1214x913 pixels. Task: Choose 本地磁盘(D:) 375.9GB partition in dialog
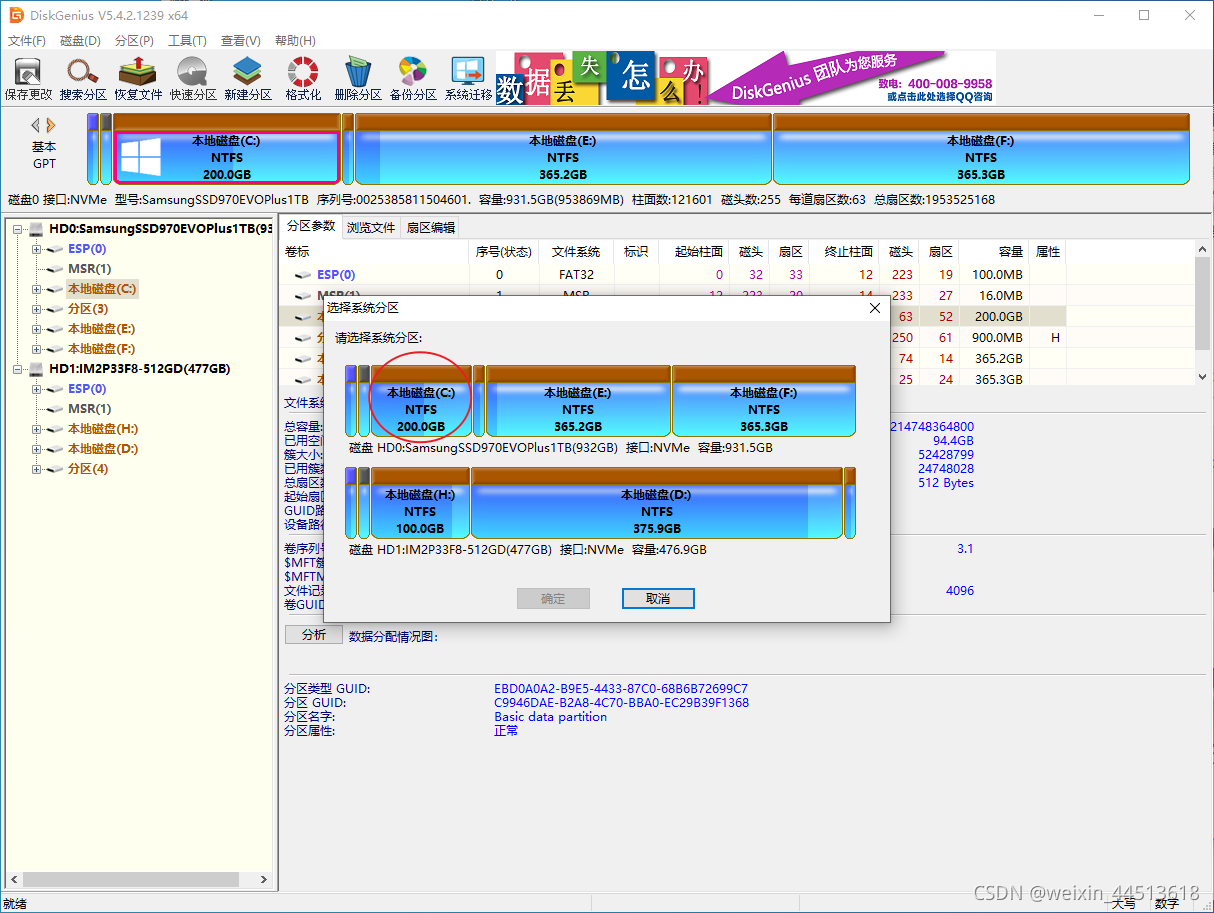(656, 503)
